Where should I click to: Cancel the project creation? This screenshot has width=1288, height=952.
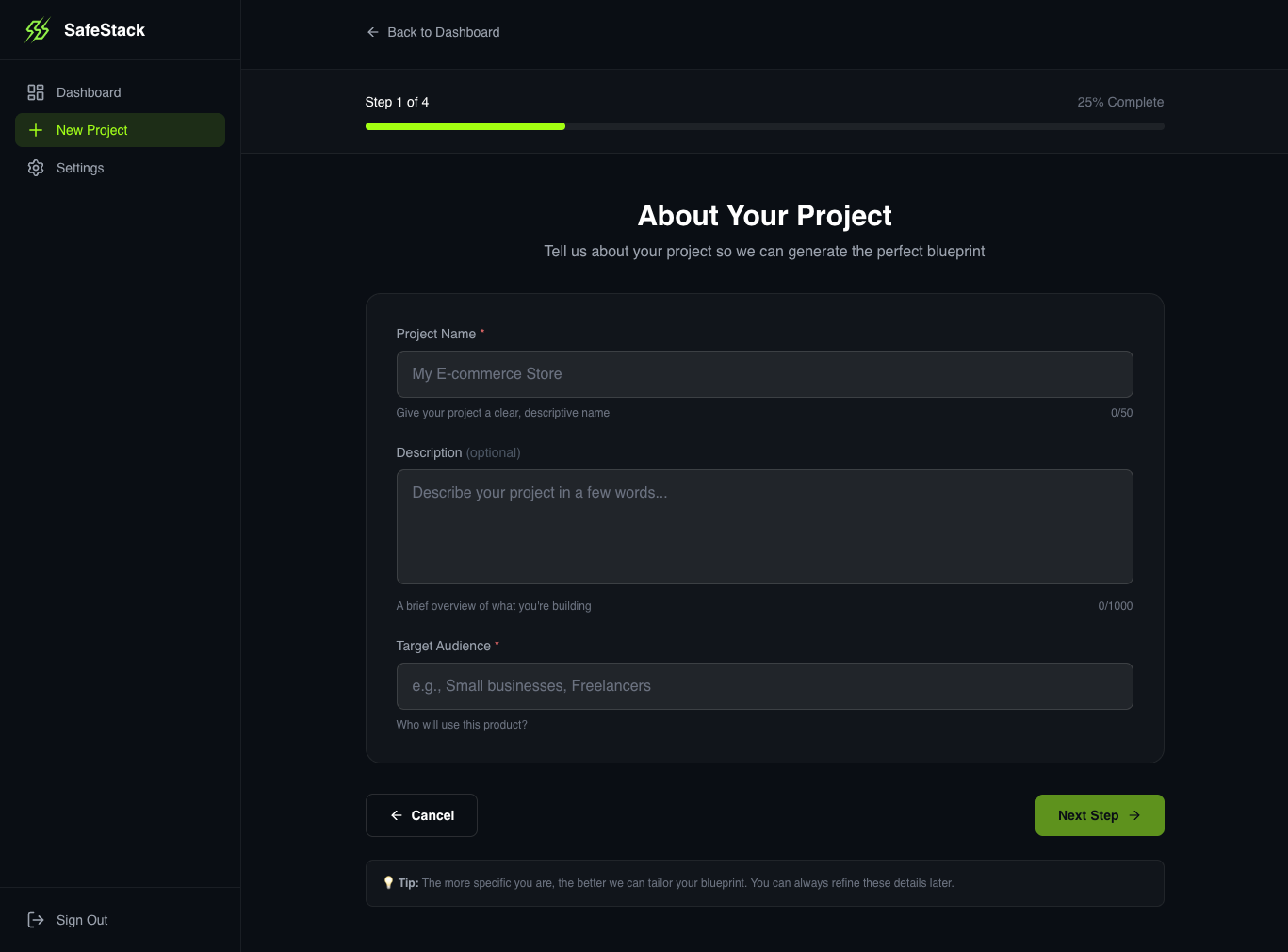421,815
